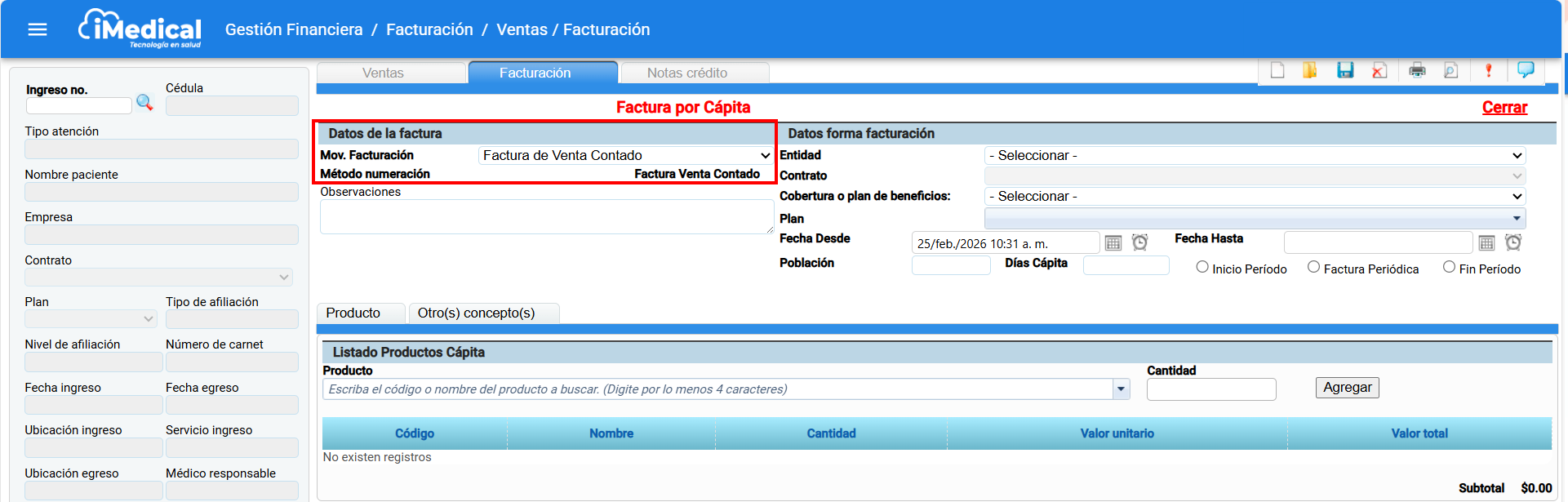Click the yellow folder open icon
This screenshot has height=502, width=1568.
[1309, 70]
